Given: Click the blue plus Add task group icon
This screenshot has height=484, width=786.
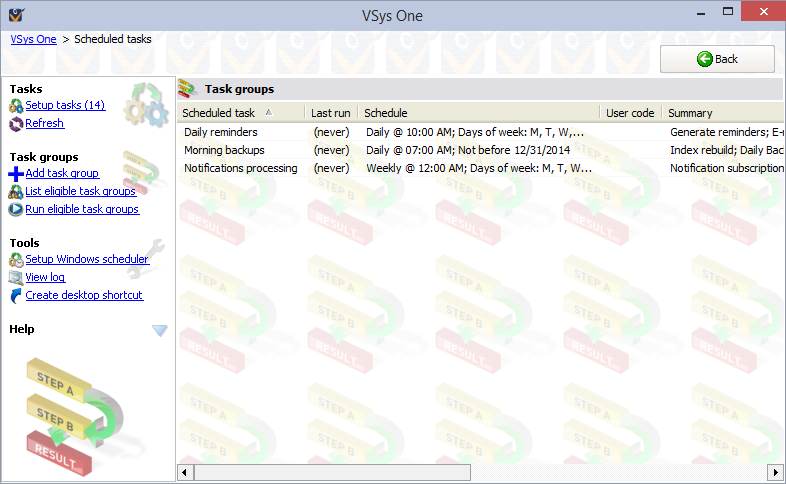Looking at the screenshot, I should pyautogui.click(x=16, y=174).
